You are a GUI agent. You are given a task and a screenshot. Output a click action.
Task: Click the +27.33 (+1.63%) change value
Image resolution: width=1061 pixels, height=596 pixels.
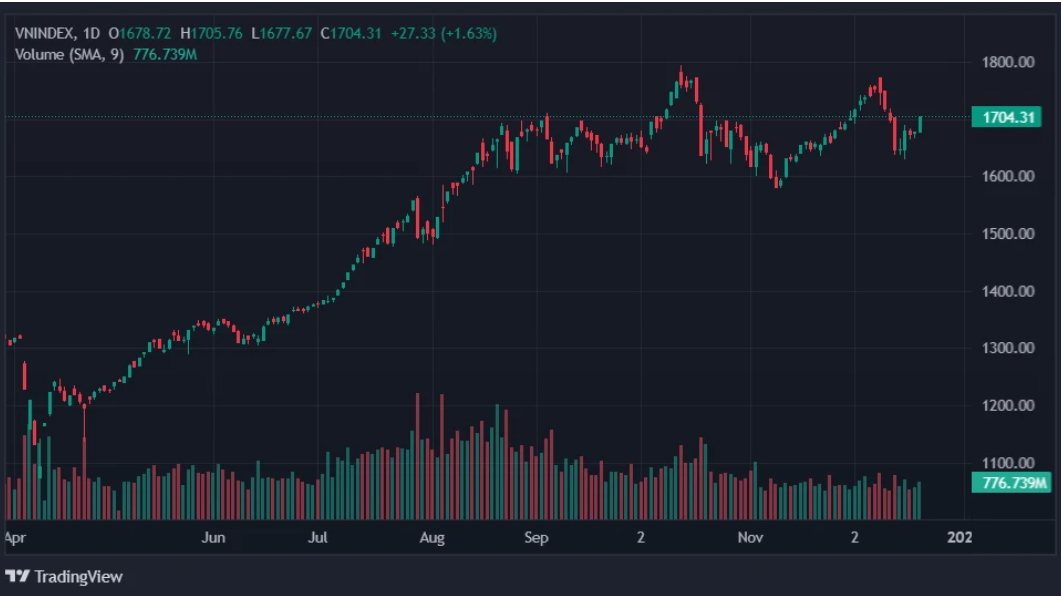click(442, 33)
